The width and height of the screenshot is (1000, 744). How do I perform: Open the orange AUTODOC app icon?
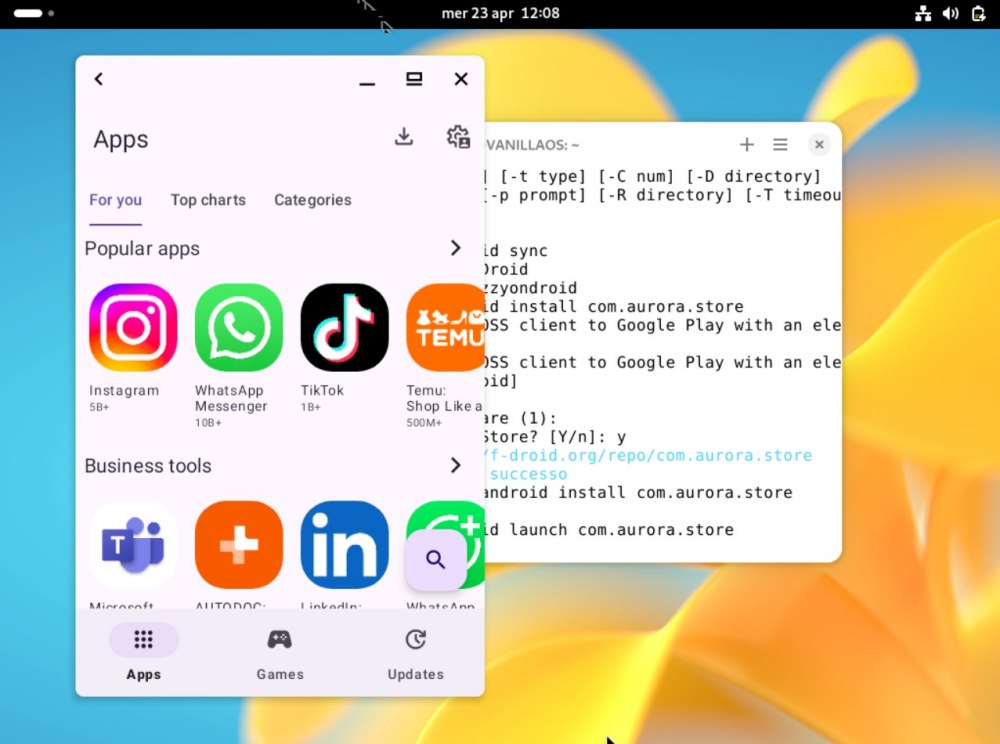(239, 544)
